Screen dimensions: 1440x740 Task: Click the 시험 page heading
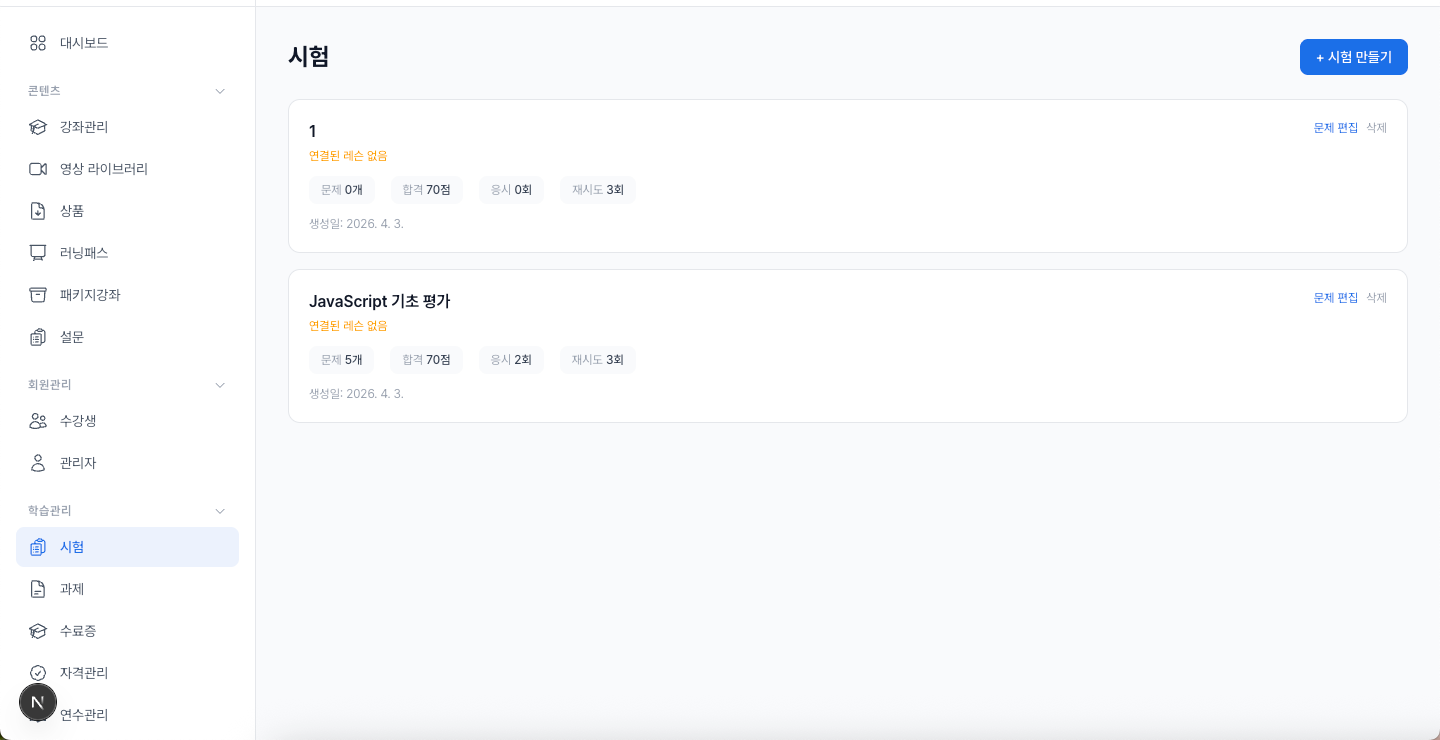[309, 56]
